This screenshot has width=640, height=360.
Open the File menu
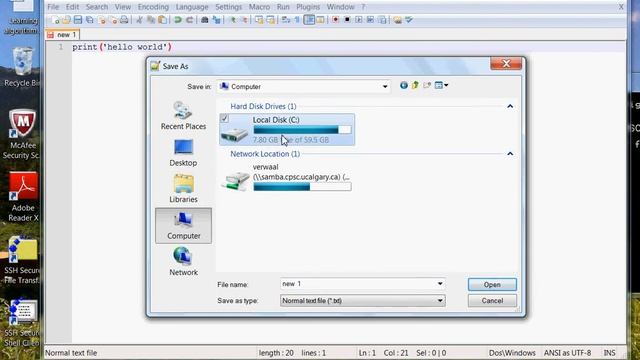(x=53, y=7)
